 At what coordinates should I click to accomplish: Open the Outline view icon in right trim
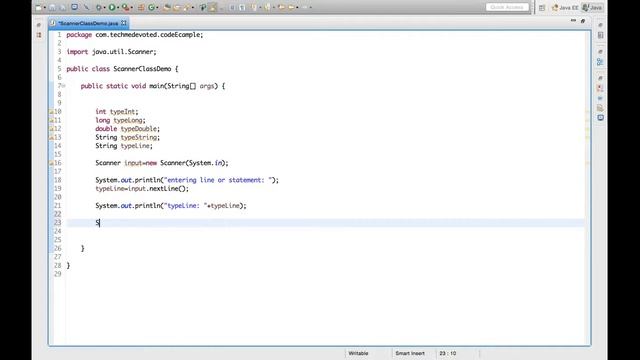600,62
